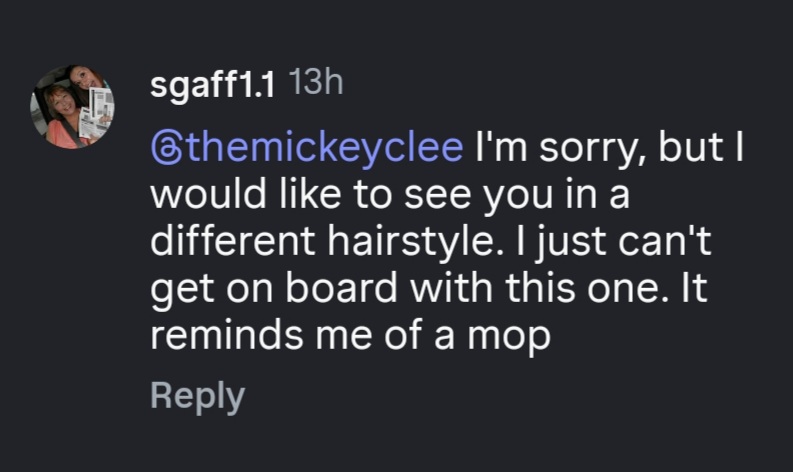Click the word "hairstyle" in the comment
Image resolution: width=793 pixels, height=472 pixels.
pyautogui.click(x=416, y=242)
